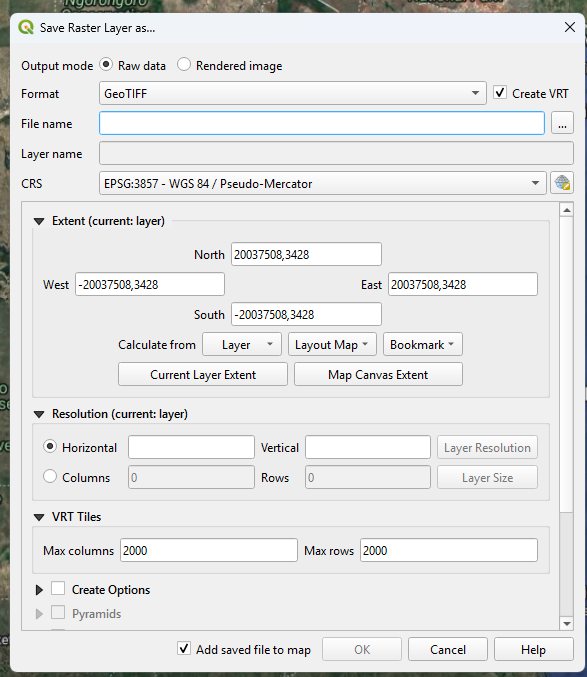Open the file browse ellipsis button
Viewport: 587px width, 677px height.
point(562,123)
